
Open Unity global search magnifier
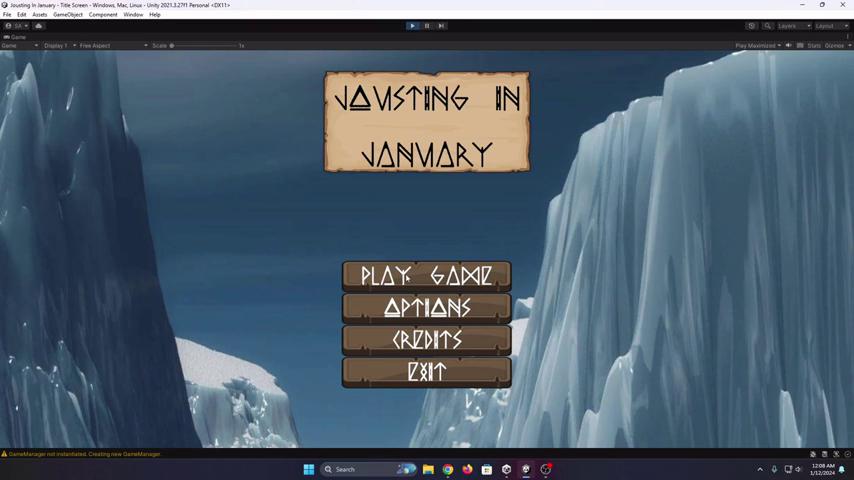[x=767, y=26]
